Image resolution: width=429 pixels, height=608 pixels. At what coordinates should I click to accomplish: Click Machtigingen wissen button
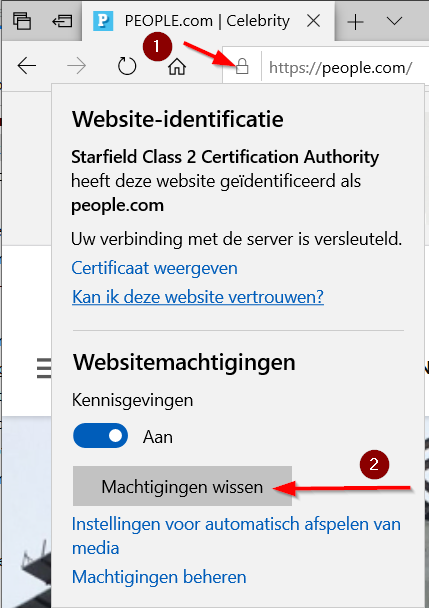coord(182,486)
